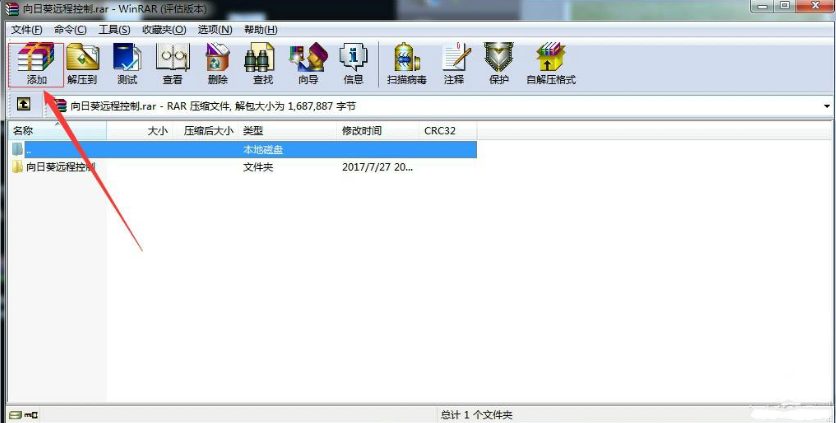The image size is (836, 423).
Task: Show archive Info (信息) icon
Action: 353,64
